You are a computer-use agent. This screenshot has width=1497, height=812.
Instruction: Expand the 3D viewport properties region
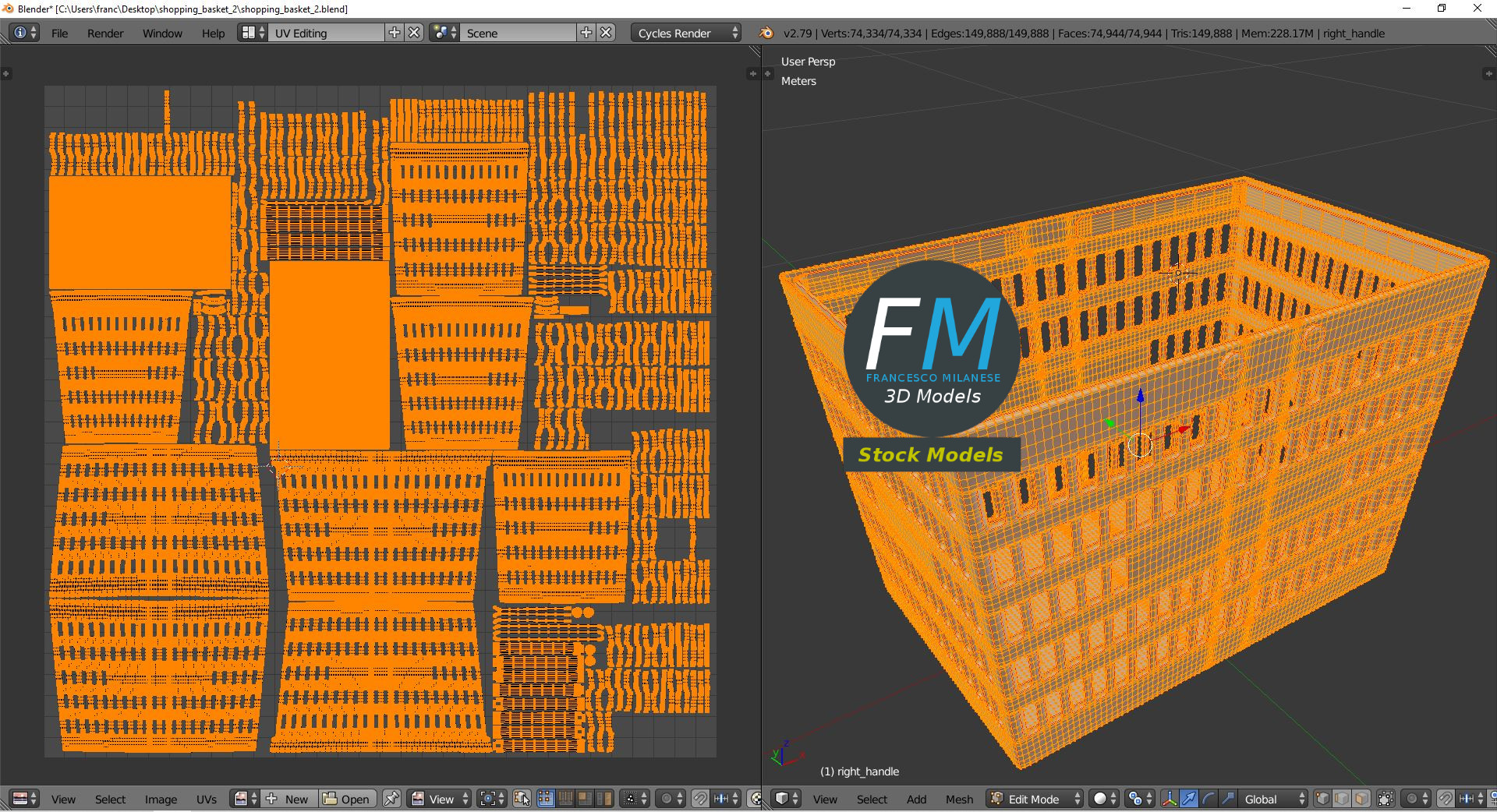1488,73
